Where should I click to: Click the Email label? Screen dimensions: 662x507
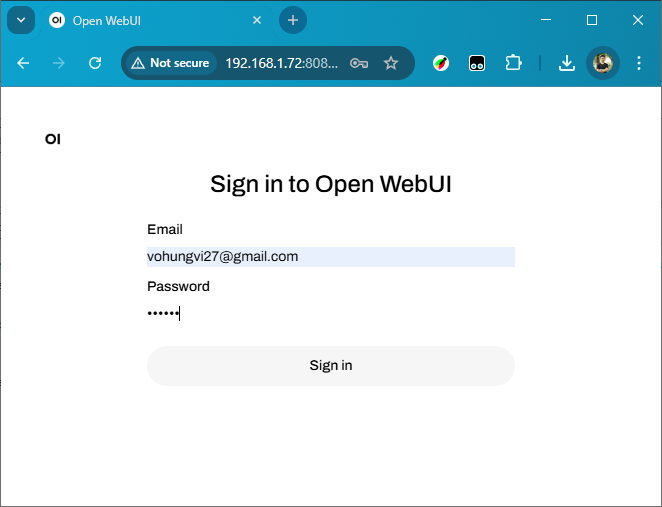point(165,229)
